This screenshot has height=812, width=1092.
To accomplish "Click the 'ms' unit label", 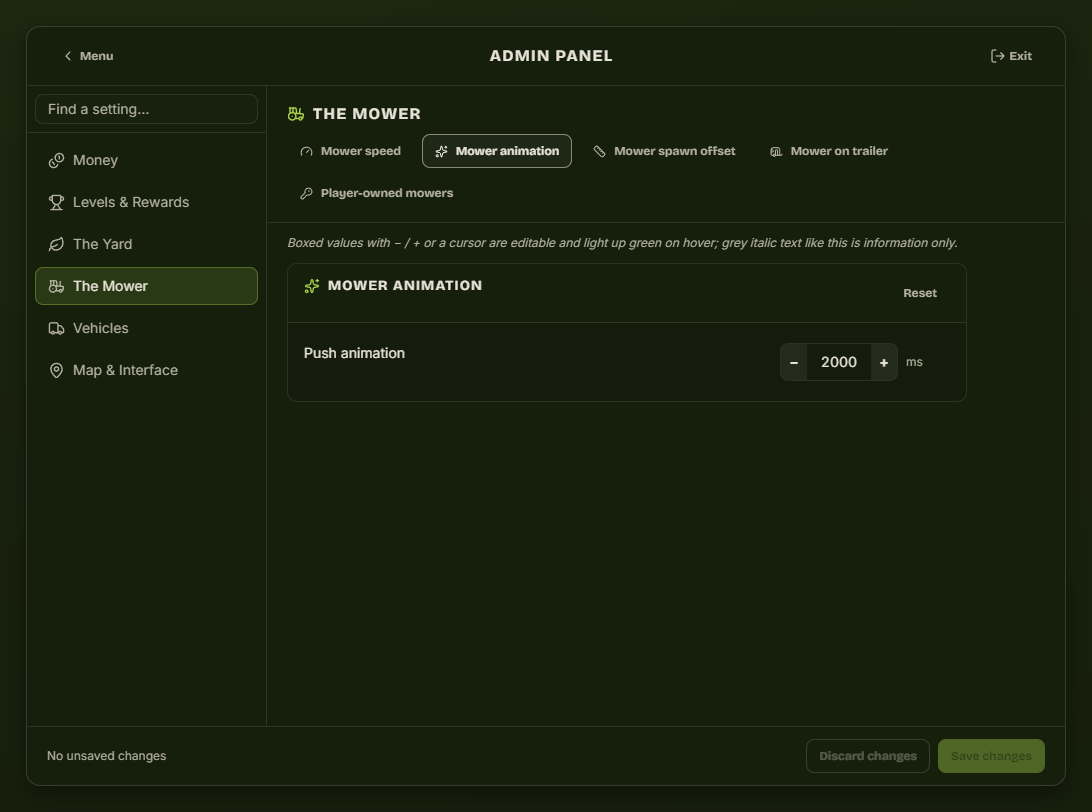I will pyautogui.click(x=914, y=362).
